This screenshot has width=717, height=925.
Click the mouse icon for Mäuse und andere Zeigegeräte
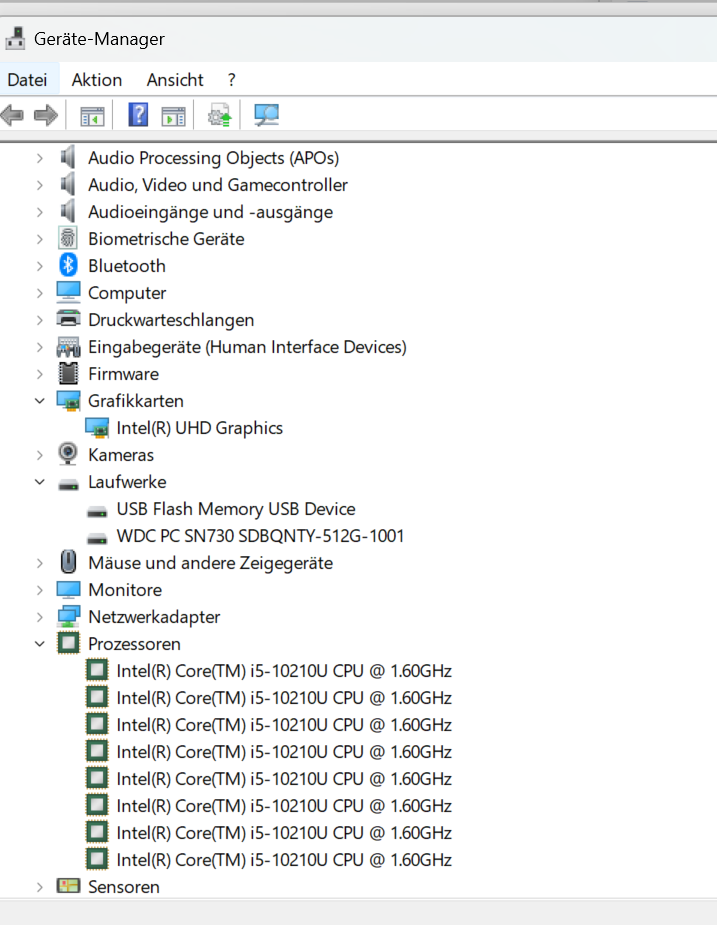click(68, 562)
